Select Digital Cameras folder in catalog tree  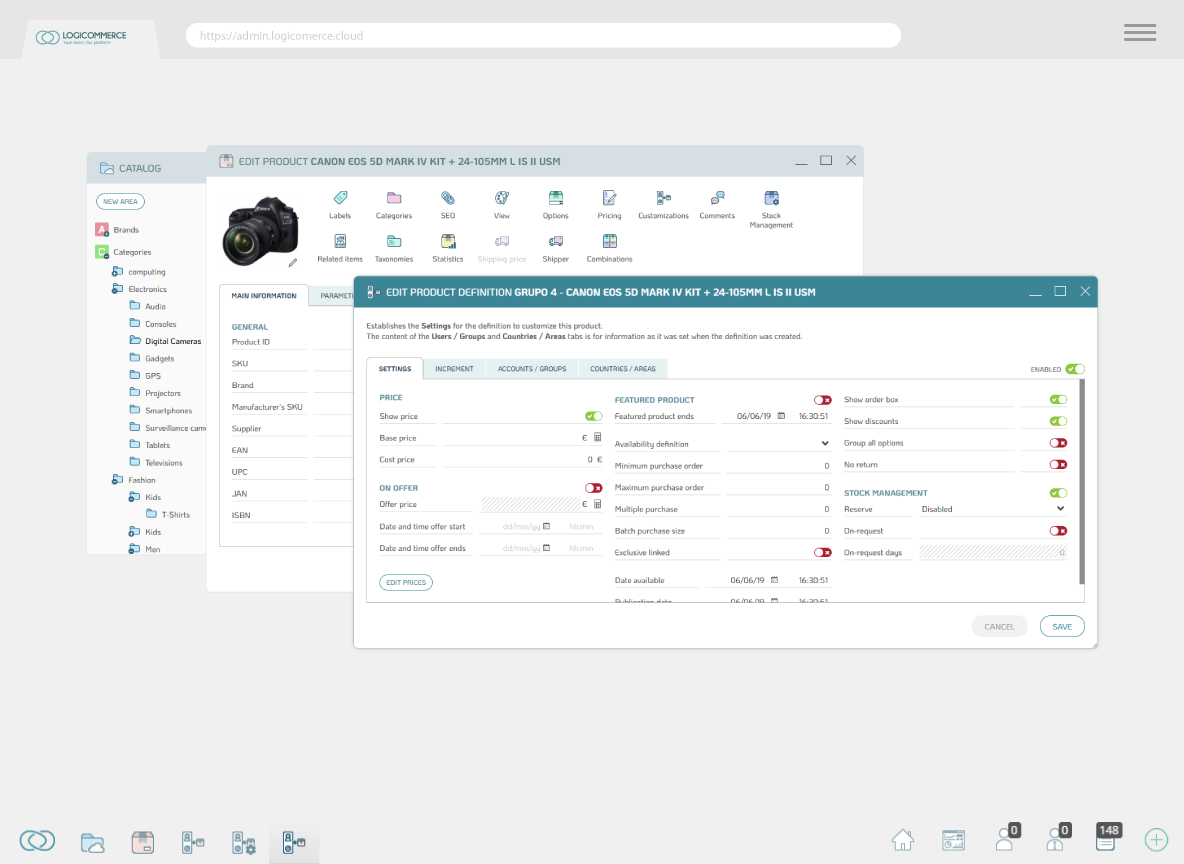(x=165, y=341)
